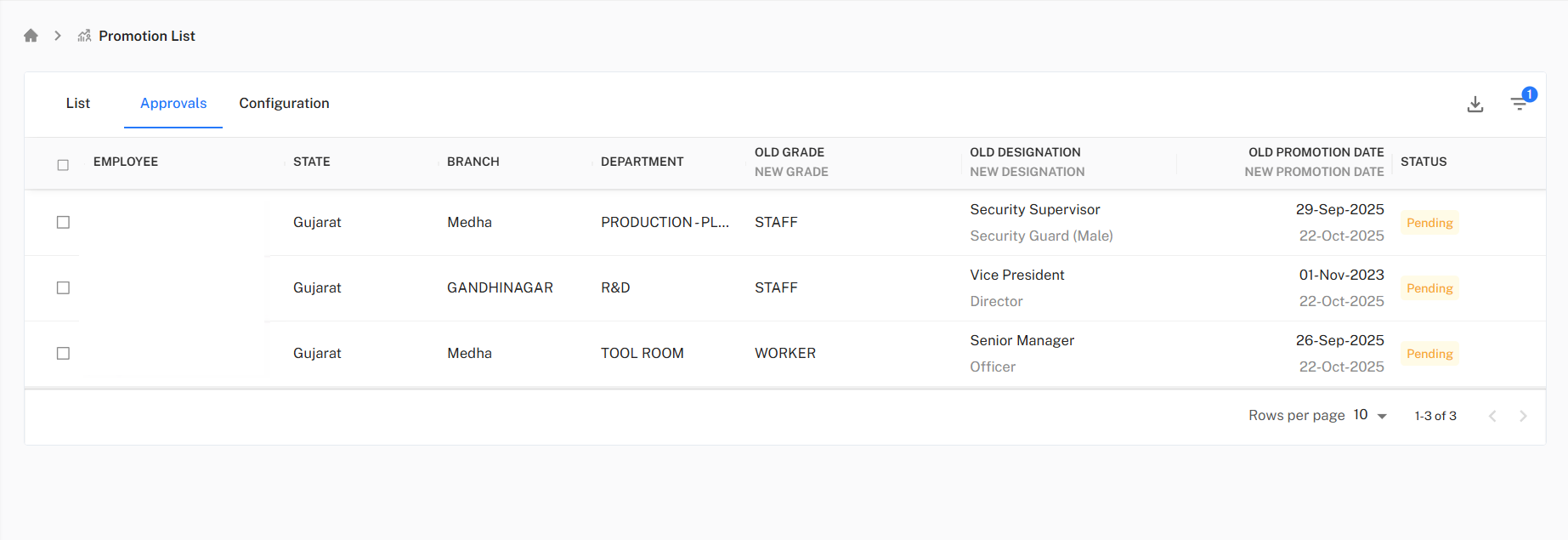Check the Vice President row checkbox

point(63,287)
